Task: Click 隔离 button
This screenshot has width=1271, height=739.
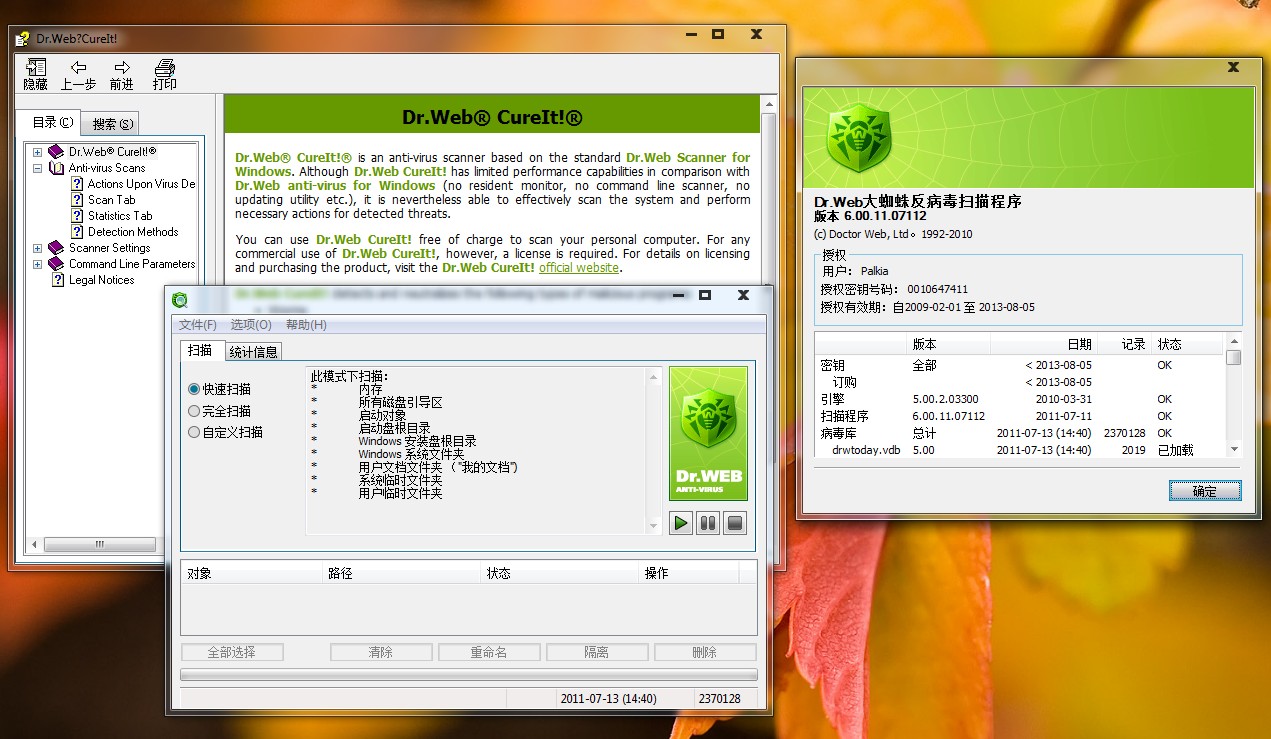Action: [597, 652]
